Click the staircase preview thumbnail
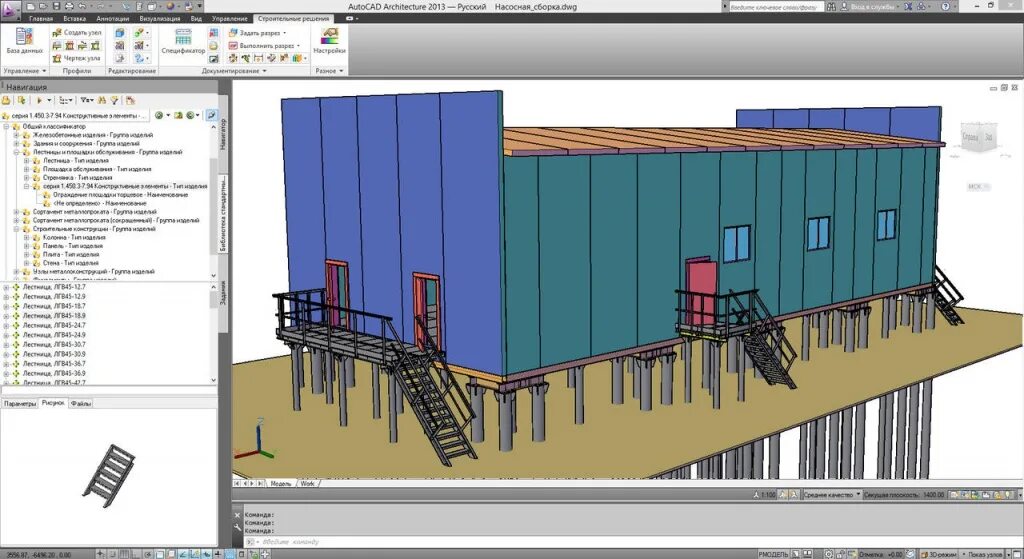This screenshot has height=559, width=1024. coord(109,475)
